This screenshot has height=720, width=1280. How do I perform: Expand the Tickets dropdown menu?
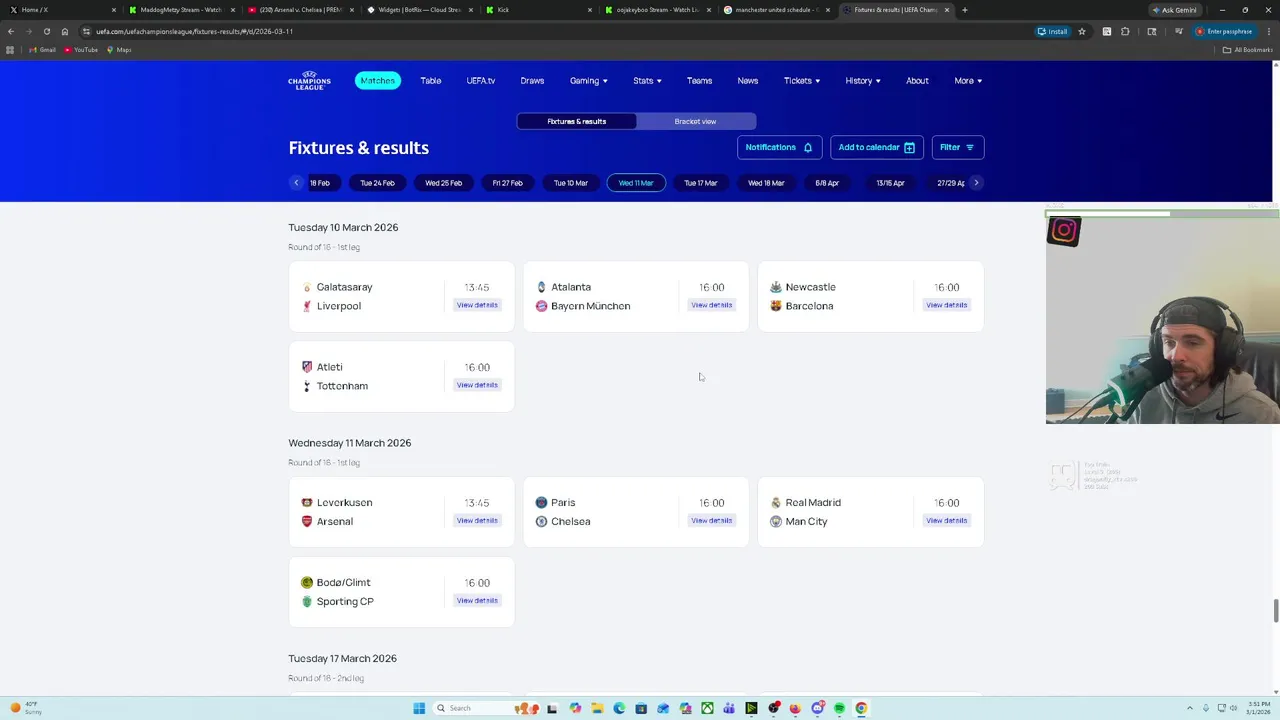802,81
